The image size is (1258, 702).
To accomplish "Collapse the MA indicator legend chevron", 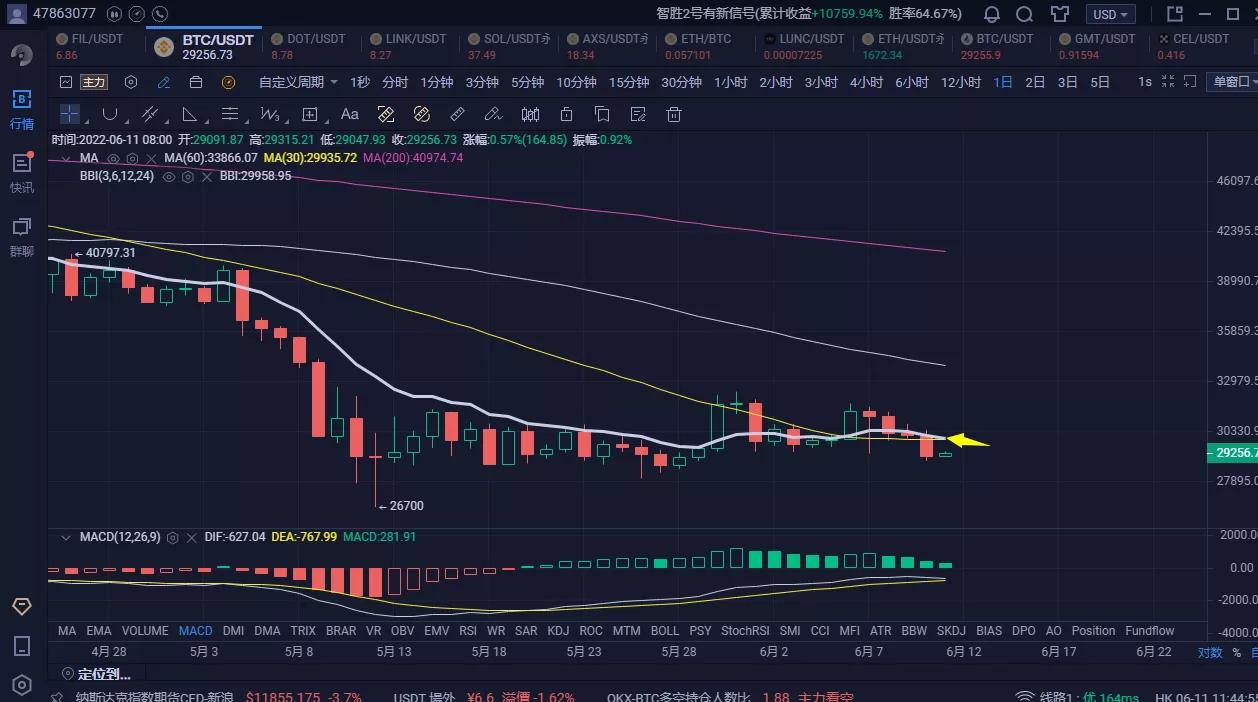I will [66, 158].
